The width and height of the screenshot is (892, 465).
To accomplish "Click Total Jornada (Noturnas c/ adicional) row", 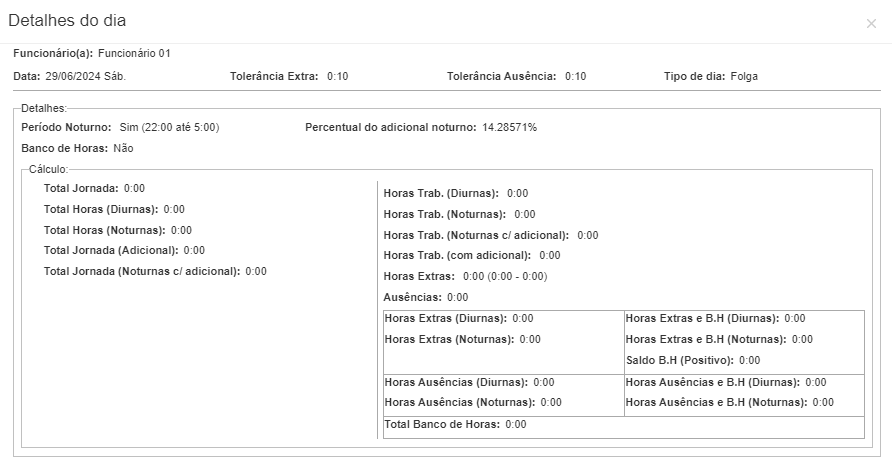I will click(x=155, y=271).
